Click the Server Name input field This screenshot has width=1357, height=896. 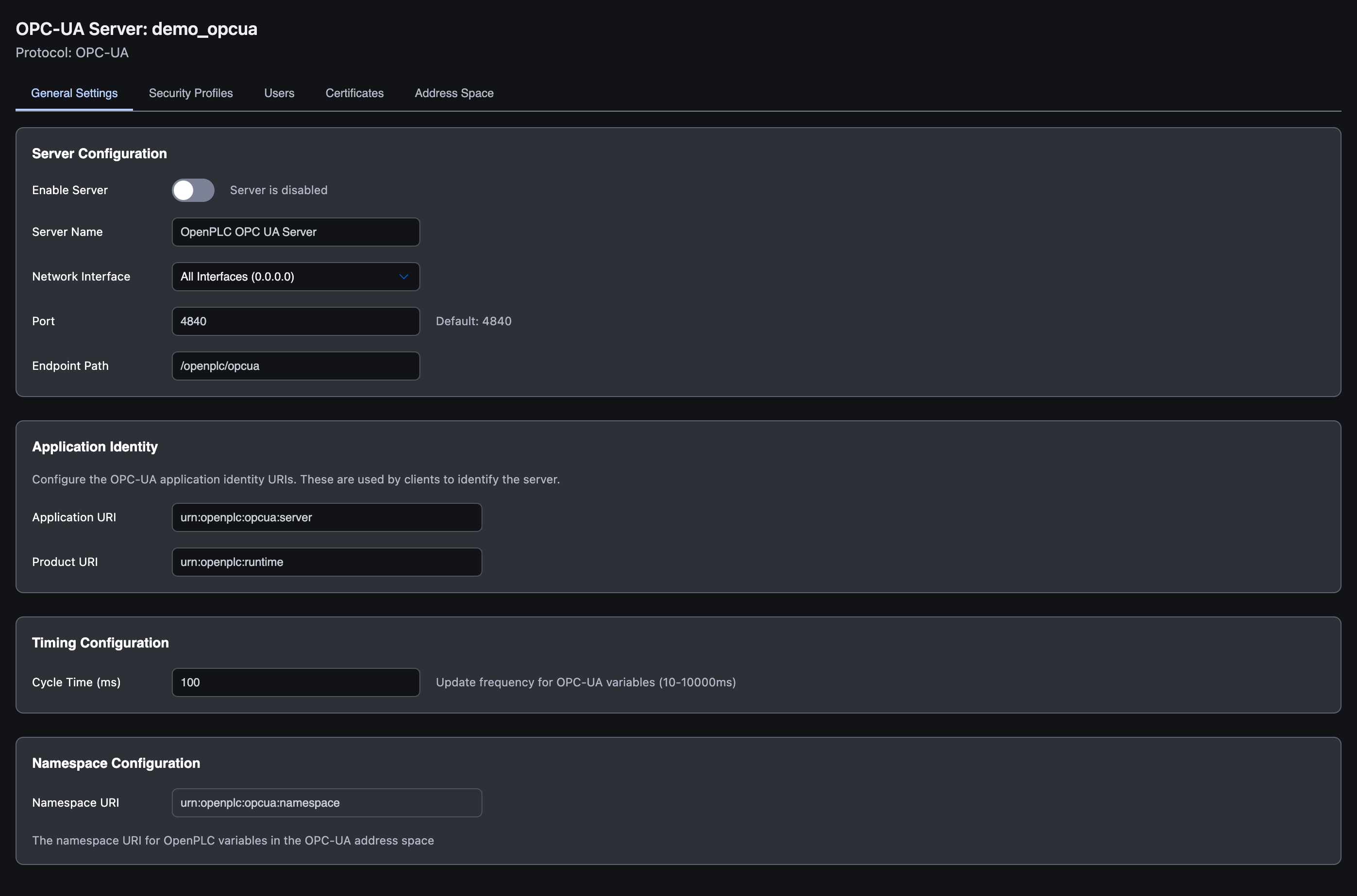(296, 232)
